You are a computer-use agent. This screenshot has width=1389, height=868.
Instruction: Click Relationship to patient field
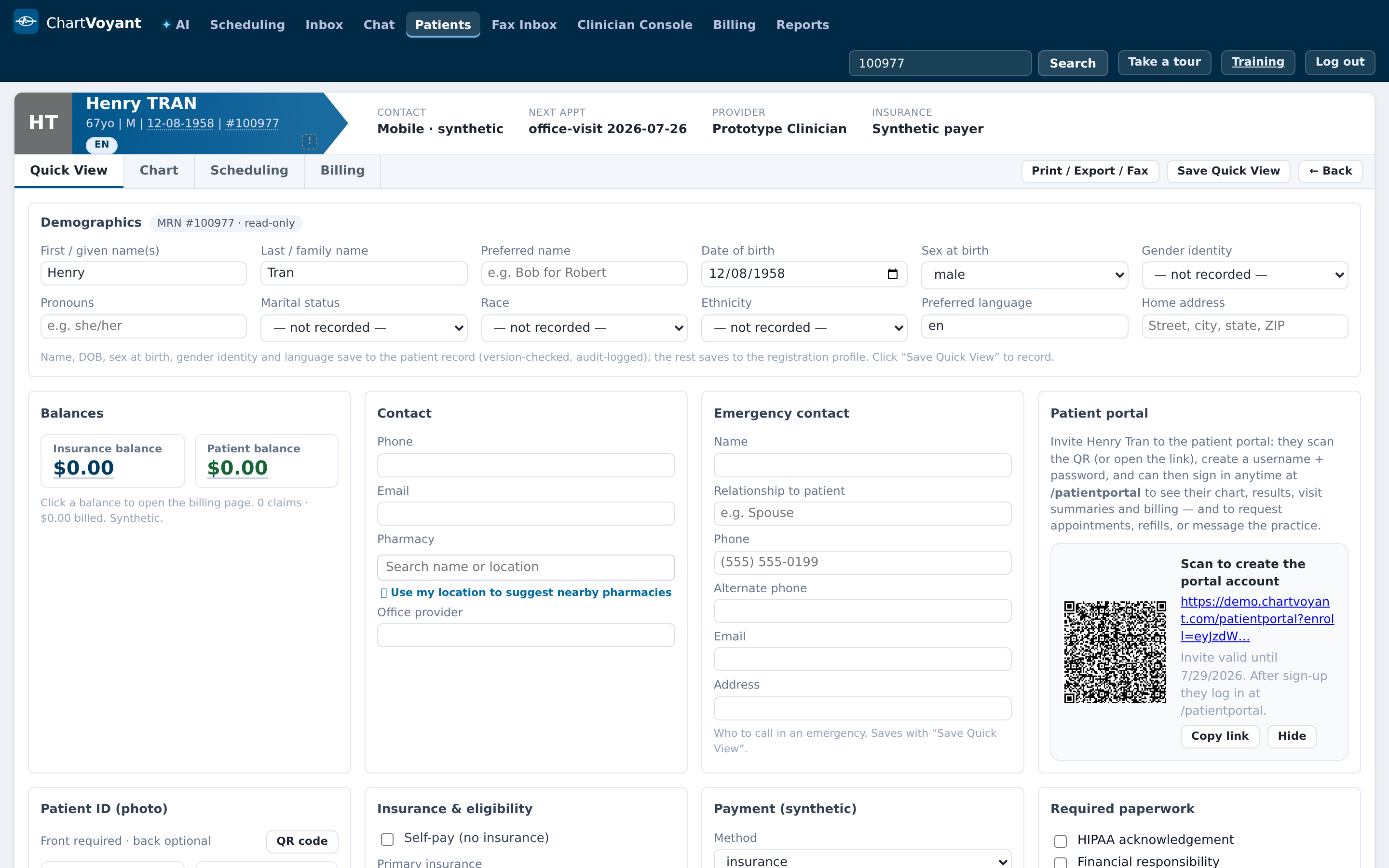[x=863, y=514]
